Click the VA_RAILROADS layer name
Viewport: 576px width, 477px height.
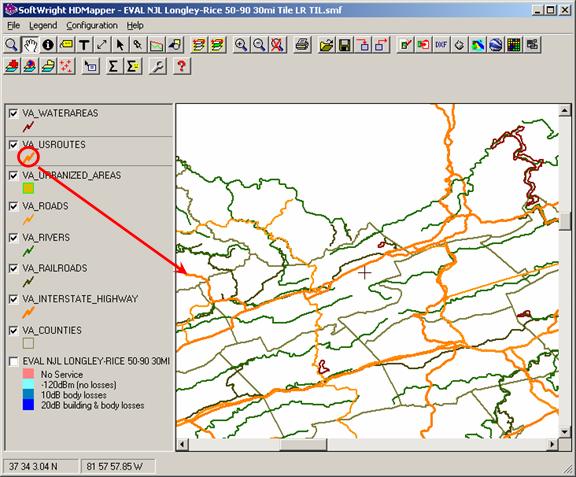55,268
